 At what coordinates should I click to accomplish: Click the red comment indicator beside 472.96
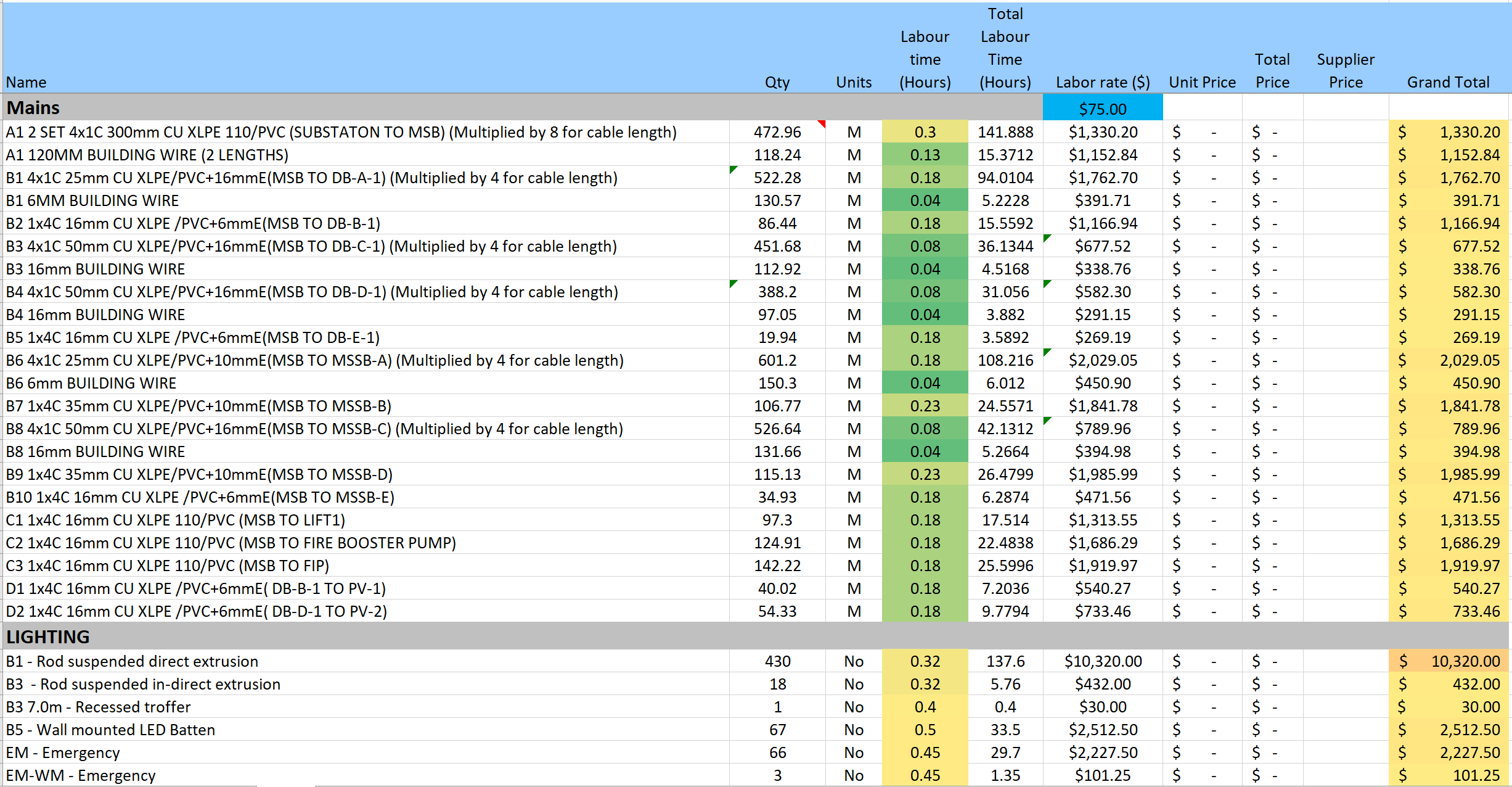[822, 123]
